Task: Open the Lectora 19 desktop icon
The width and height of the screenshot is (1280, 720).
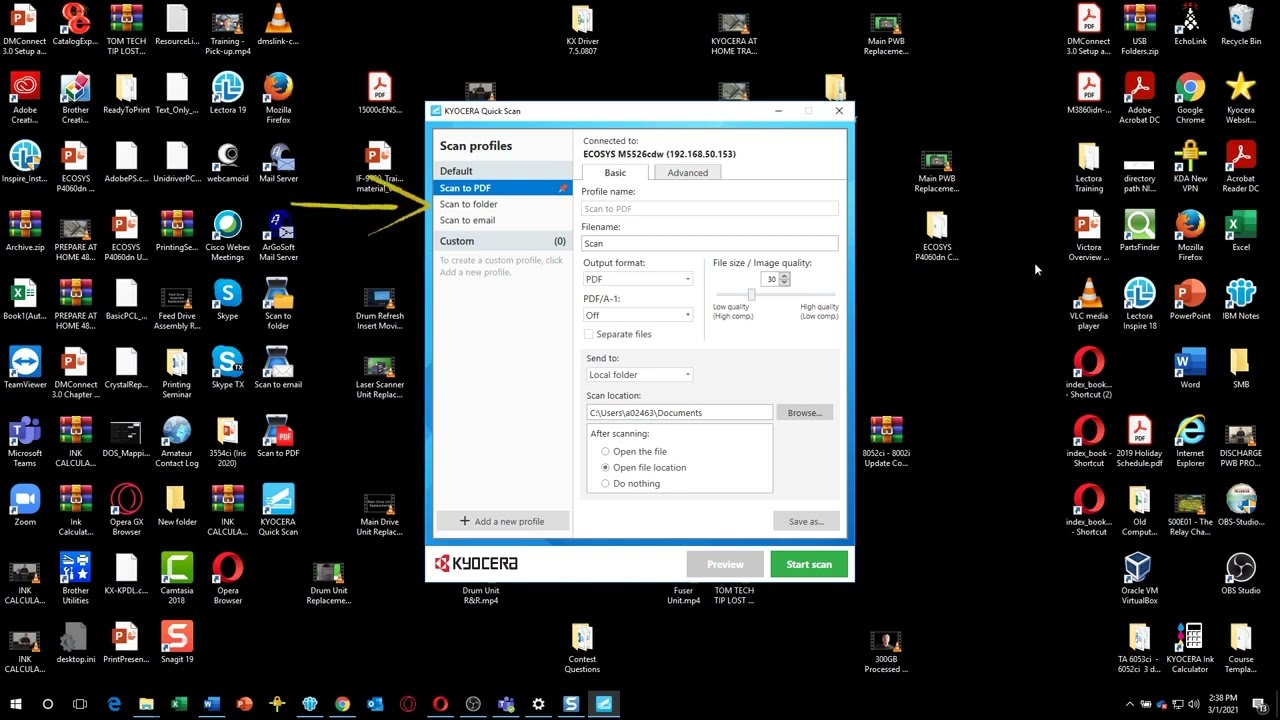Action: point(228,94)
